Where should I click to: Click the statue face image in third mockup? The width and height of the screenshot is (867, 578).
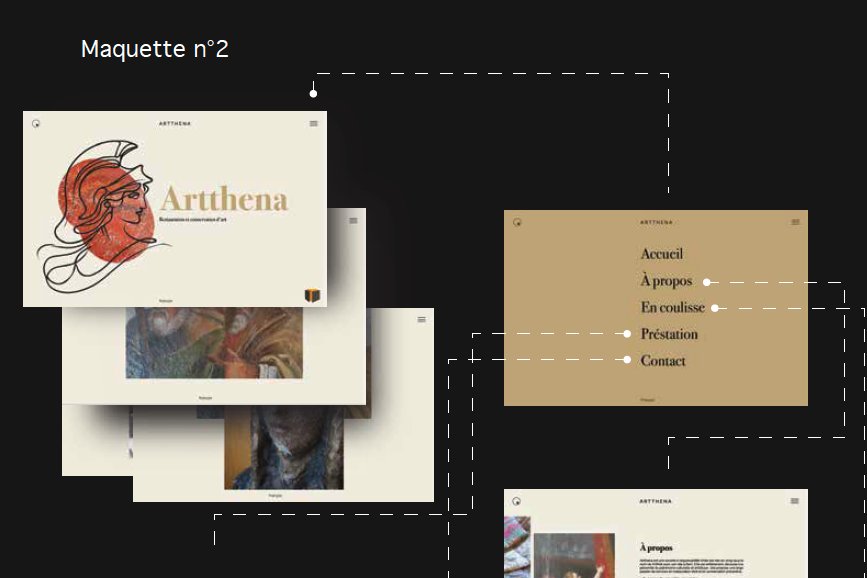284,448
